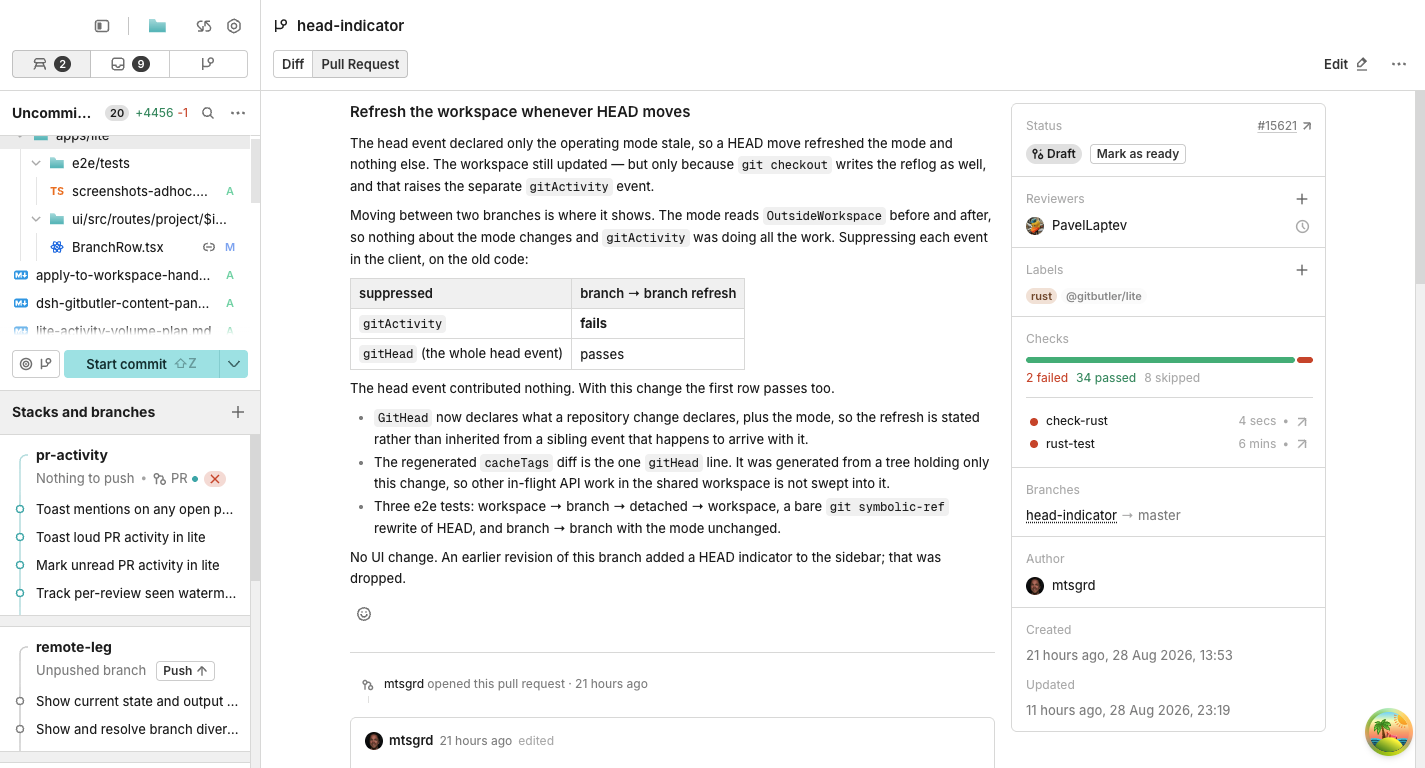The width and height of the screenshot is (1425, 768).
Task: Open Start commit dropdown arrow
Action: (234, 364)
